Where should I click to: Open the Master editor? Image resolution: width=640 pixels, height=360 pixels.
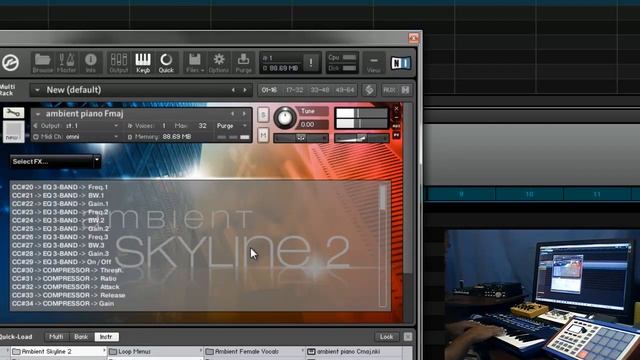pyautogui.click(x=67, y=63)
